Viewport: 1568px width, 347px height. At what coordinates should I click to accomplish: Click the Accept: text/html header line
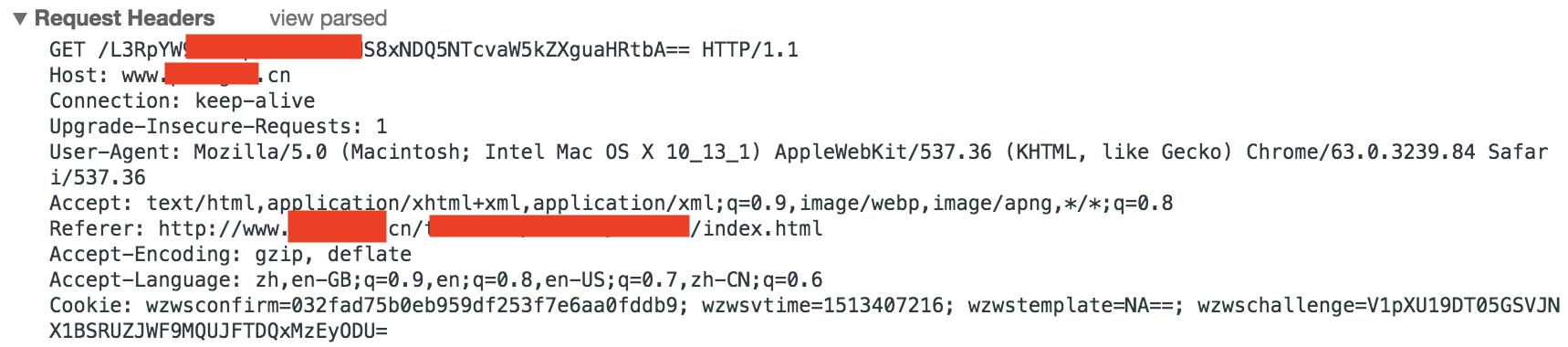pos(612,203)
